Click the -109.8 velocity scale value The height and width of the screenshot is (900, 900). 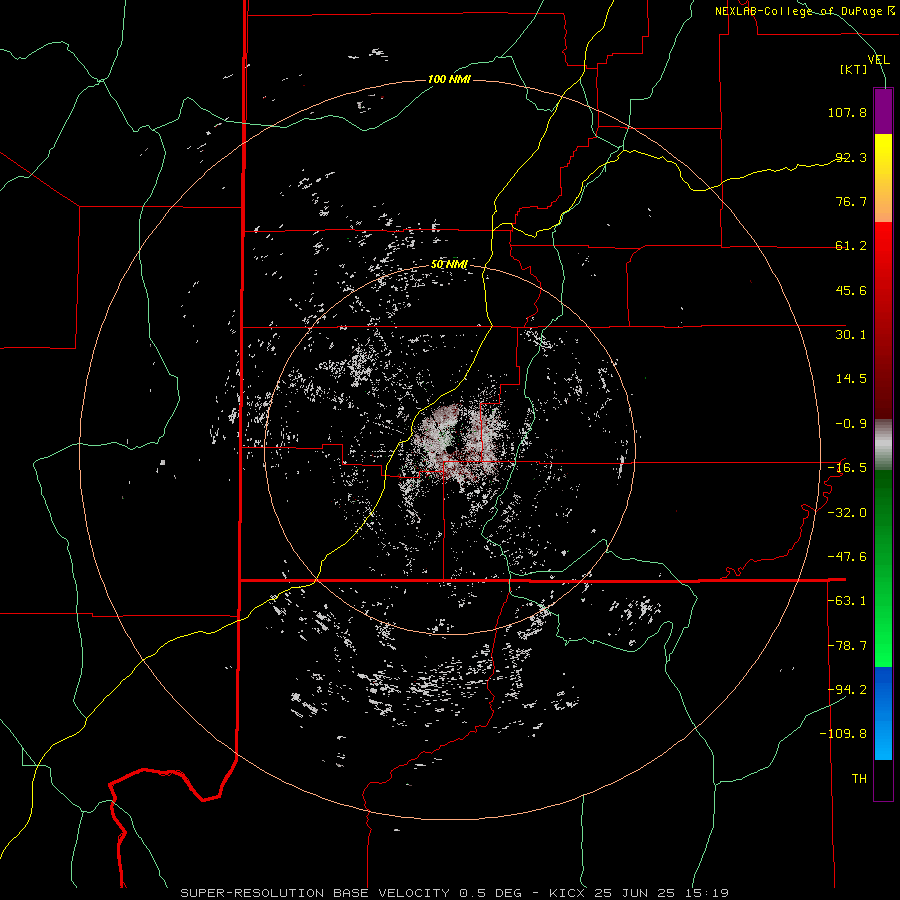(844, 734)
